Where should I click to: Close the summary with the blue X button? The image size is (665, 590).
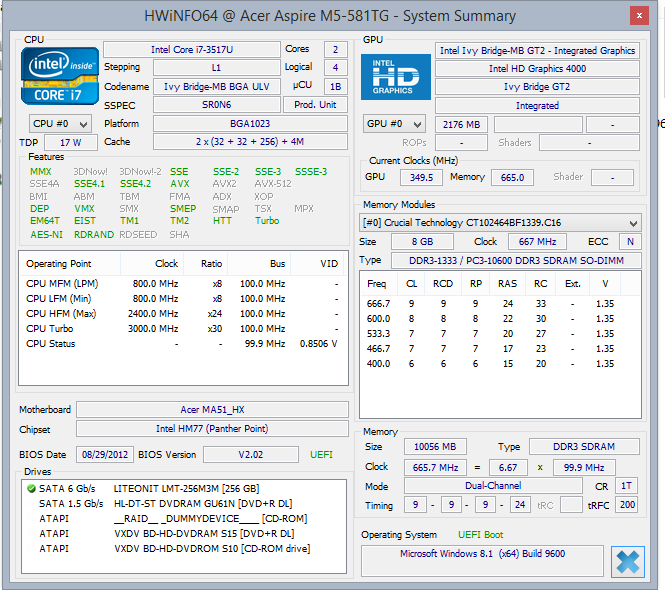tap(628, 561)
